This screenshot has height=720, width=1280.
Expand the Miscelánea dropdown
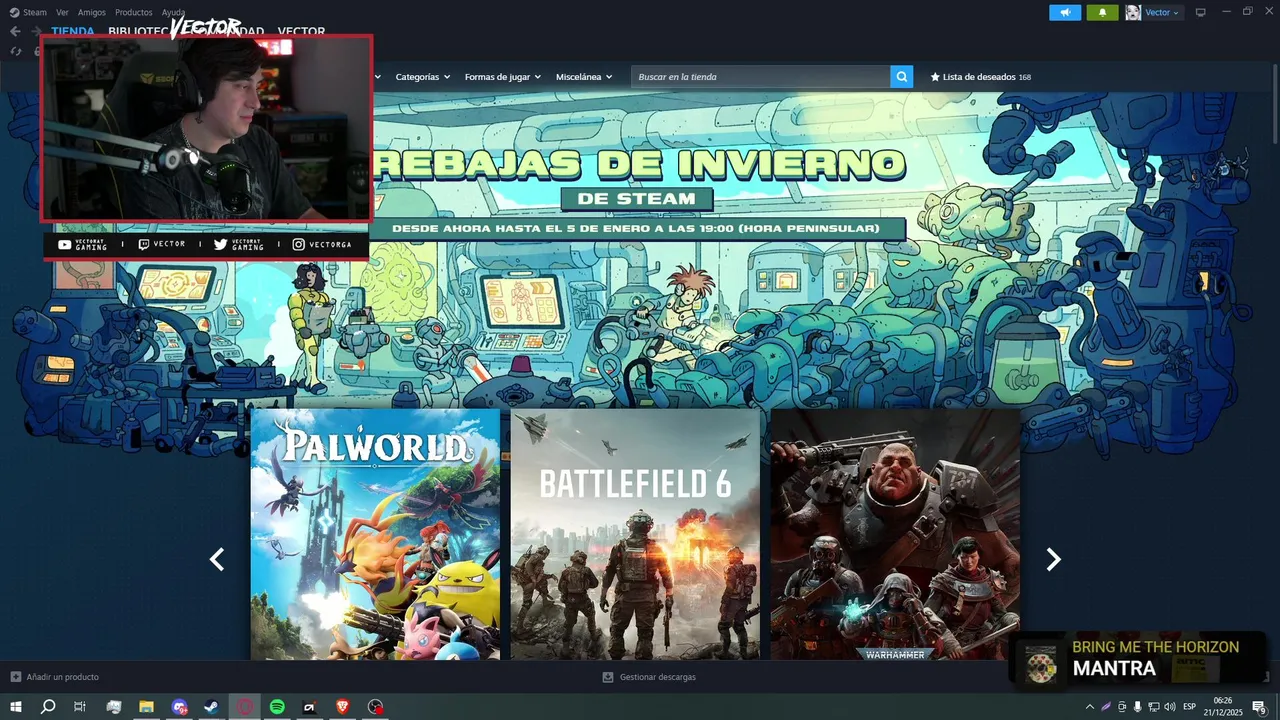tap(584, 77)
